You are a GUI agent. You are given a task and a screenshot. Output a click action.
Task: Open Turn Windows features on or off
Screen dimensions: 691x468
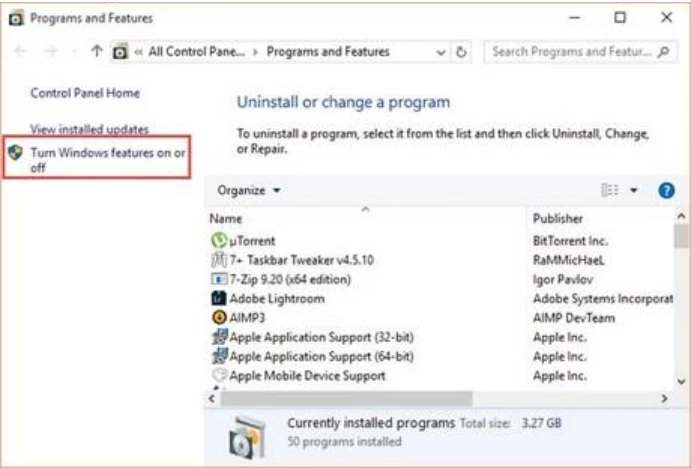(108, 160)
